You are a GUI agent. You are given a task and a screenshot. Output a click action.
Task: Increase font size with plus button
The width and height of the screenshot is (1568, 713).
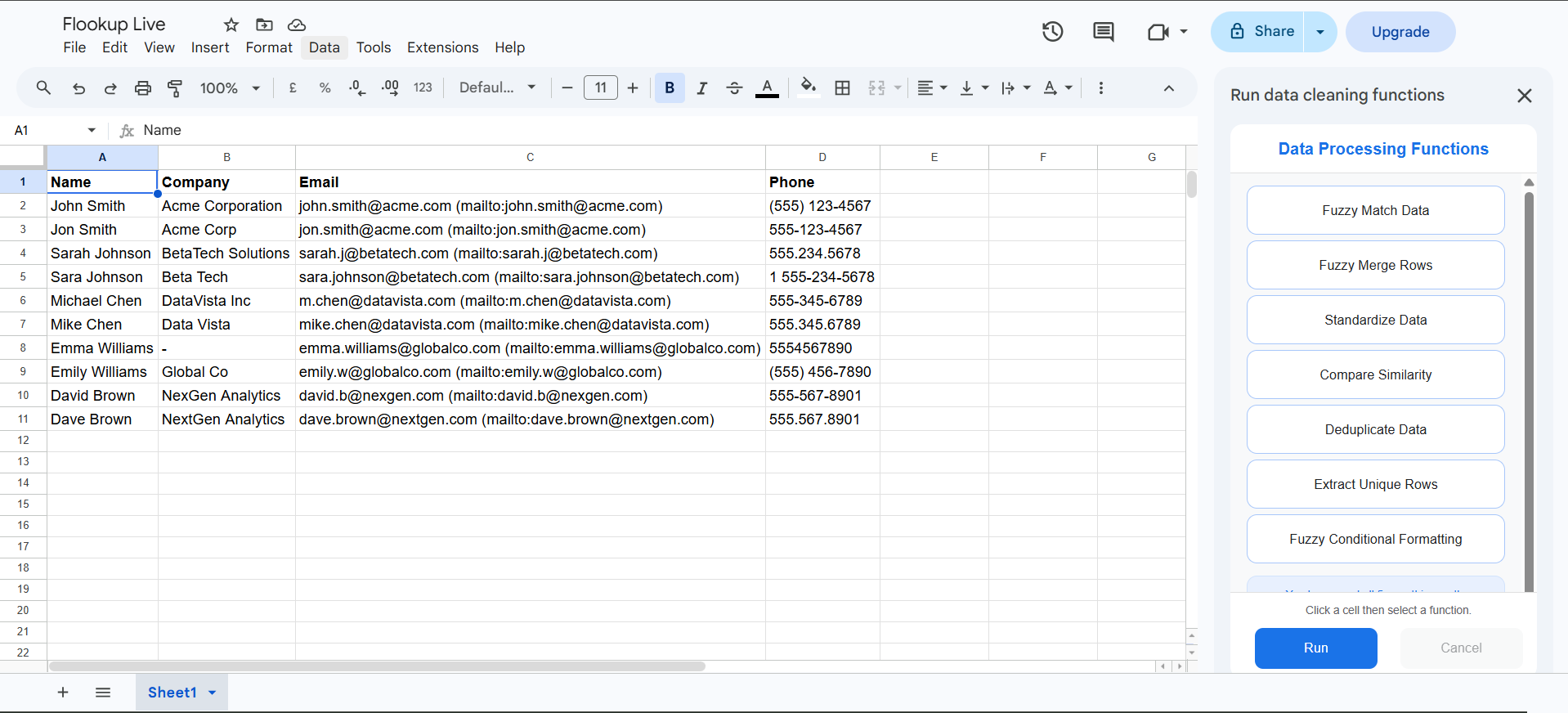click(x=633, y=87)
